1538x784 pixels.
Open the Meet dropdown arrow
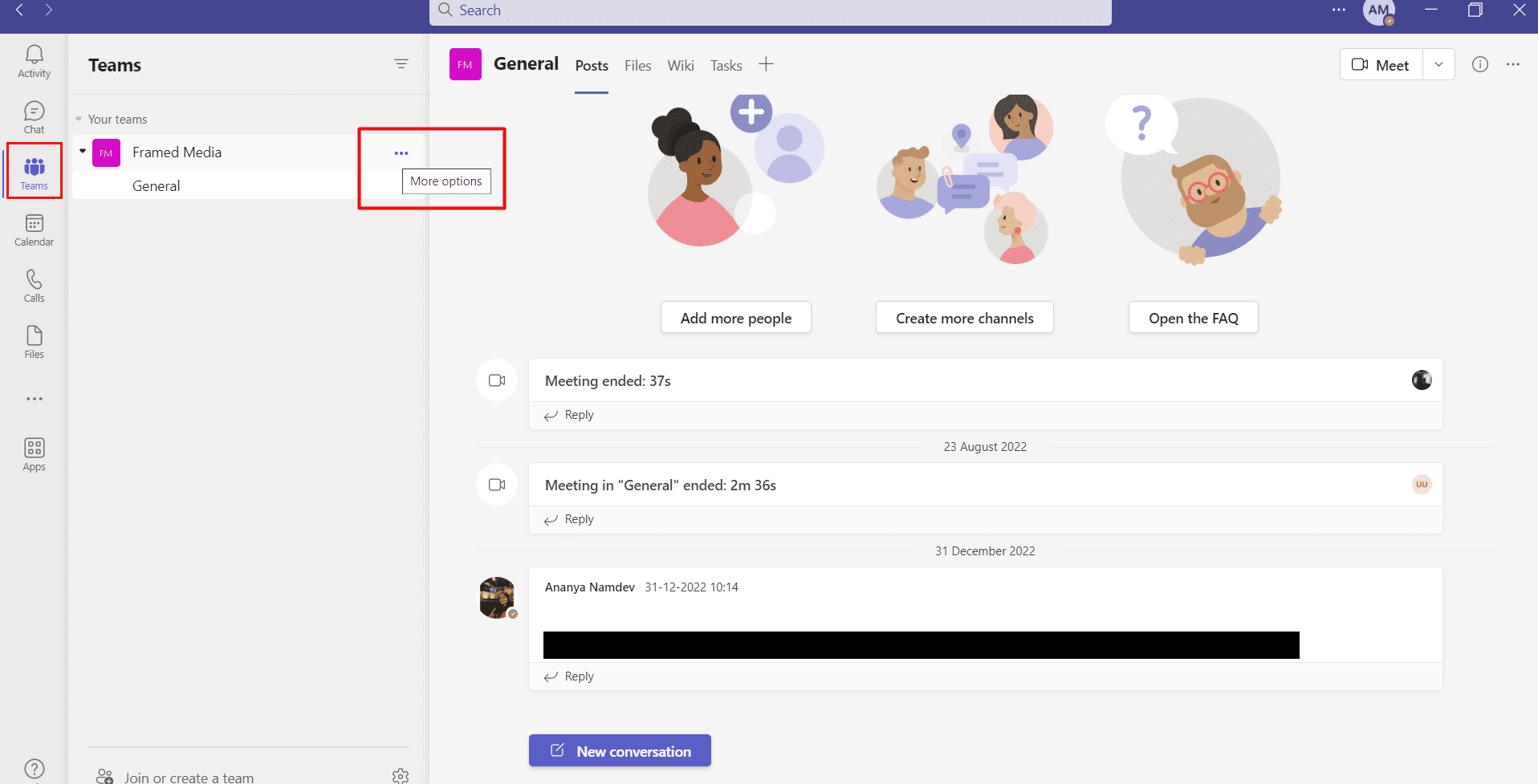click(x=1438, y=65)
